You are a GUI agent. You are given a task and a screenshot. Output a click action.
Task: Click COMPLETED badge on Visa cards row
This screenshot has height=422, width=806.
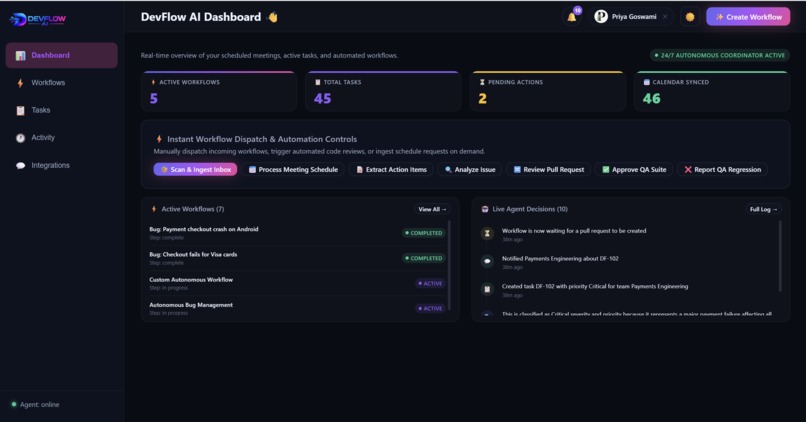424,258
